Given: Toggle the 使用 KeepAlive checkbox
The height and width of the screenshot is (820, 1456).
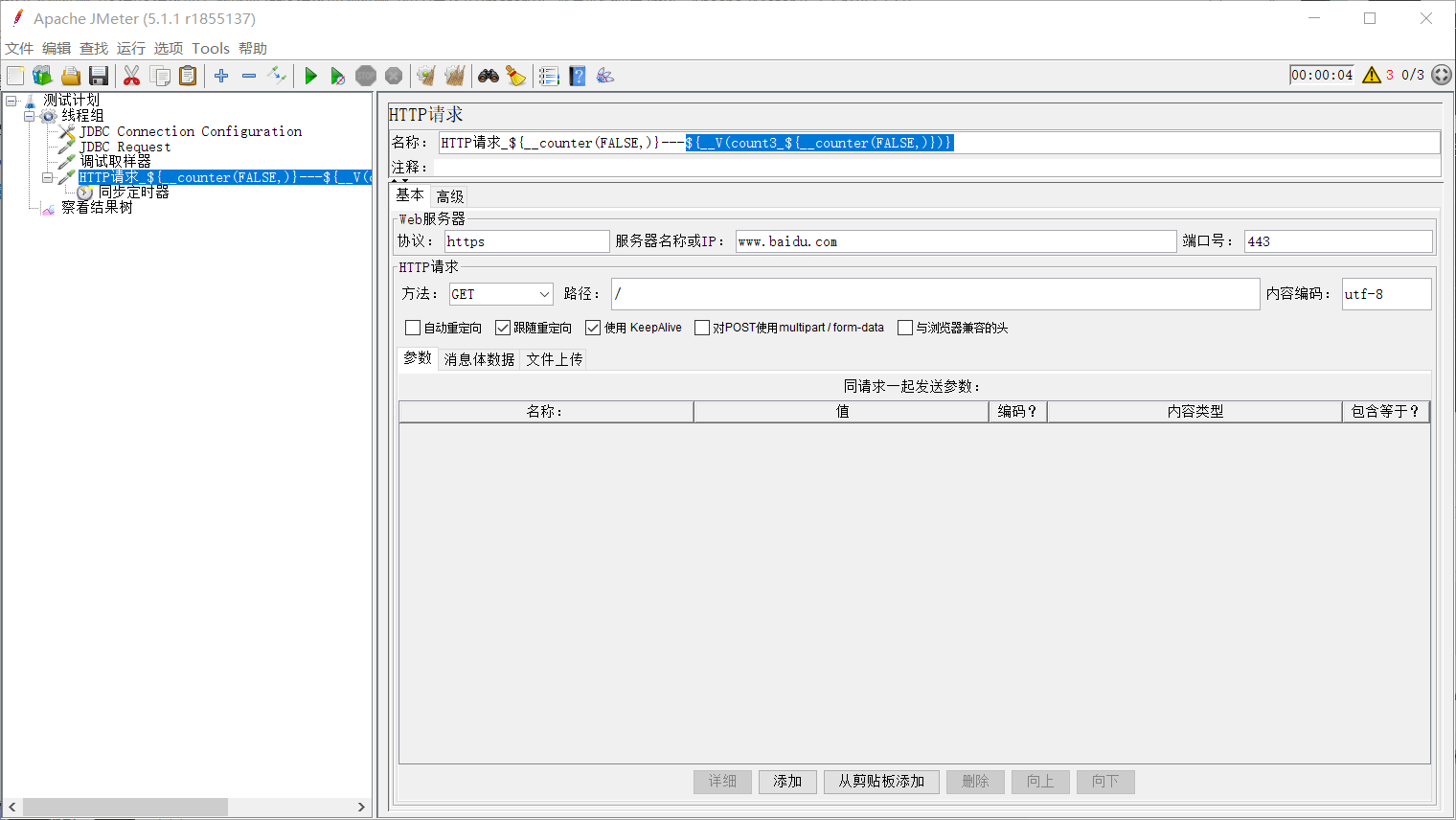Looking at the screenshot, I should 593,328.
